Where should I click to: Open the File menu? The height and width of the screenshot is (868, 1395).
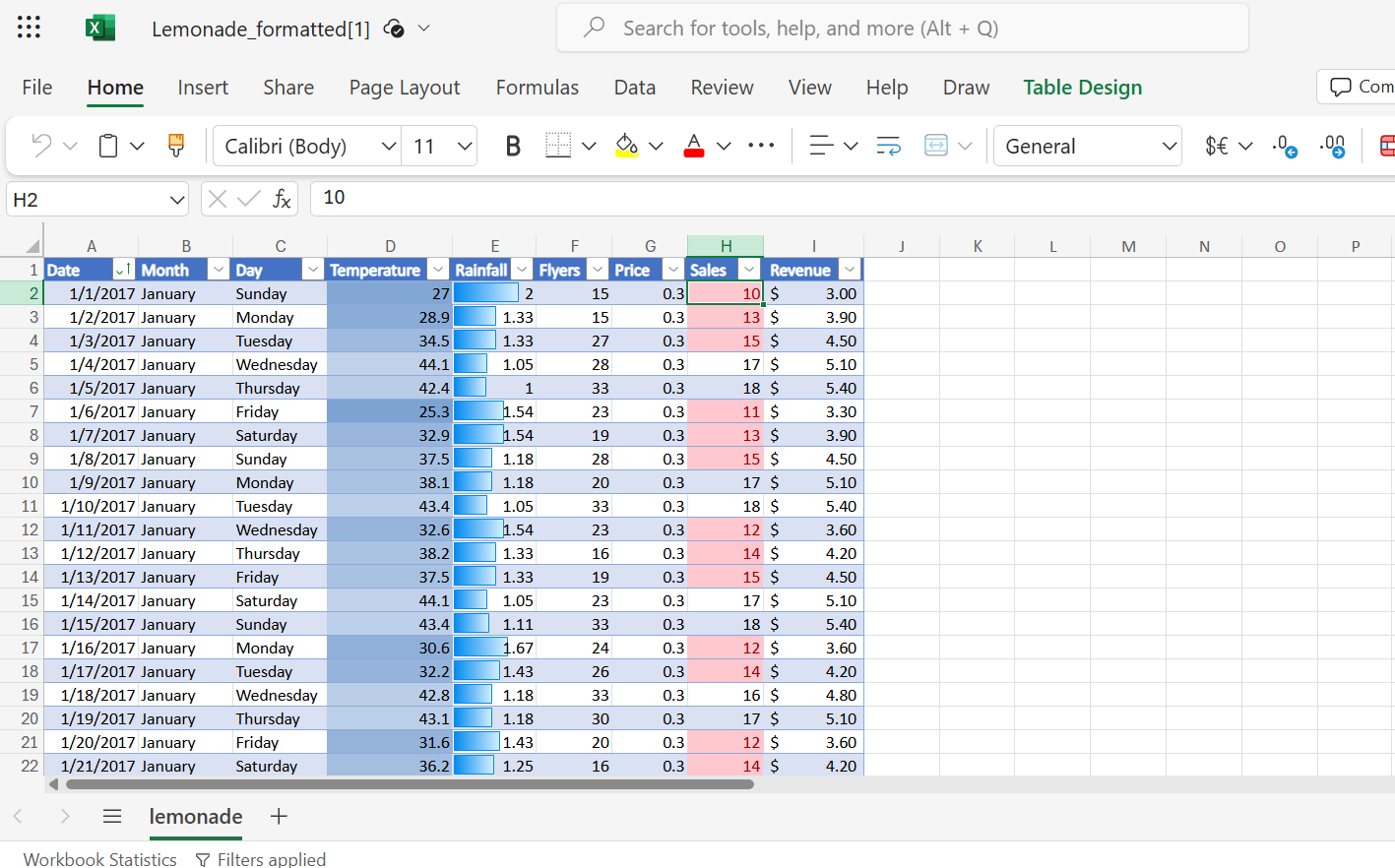(x=37, y=88)
